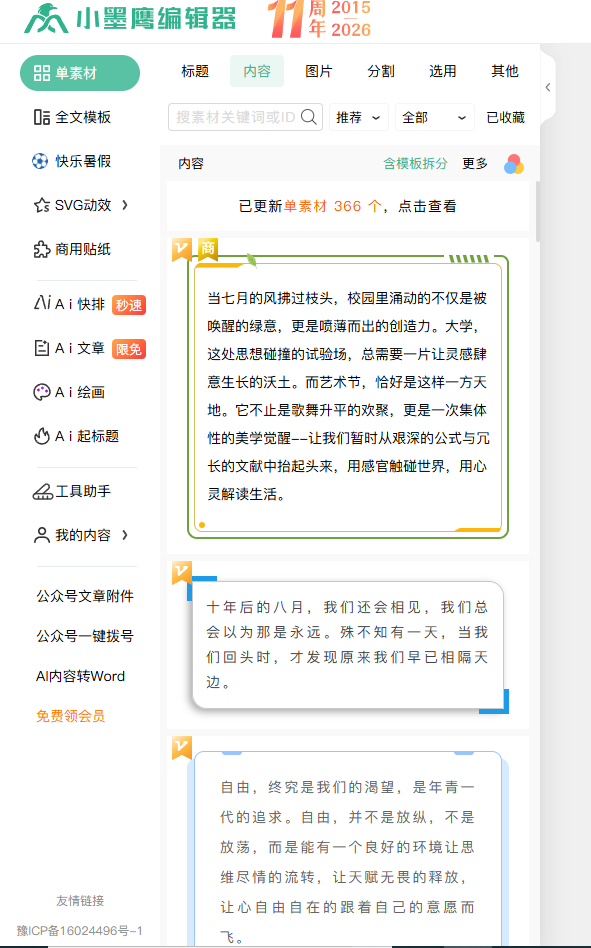Viewport: 591px width, 948px height.
Task: Expand the SVG动效 submenu arrow
Action: (x=125, y=205)
